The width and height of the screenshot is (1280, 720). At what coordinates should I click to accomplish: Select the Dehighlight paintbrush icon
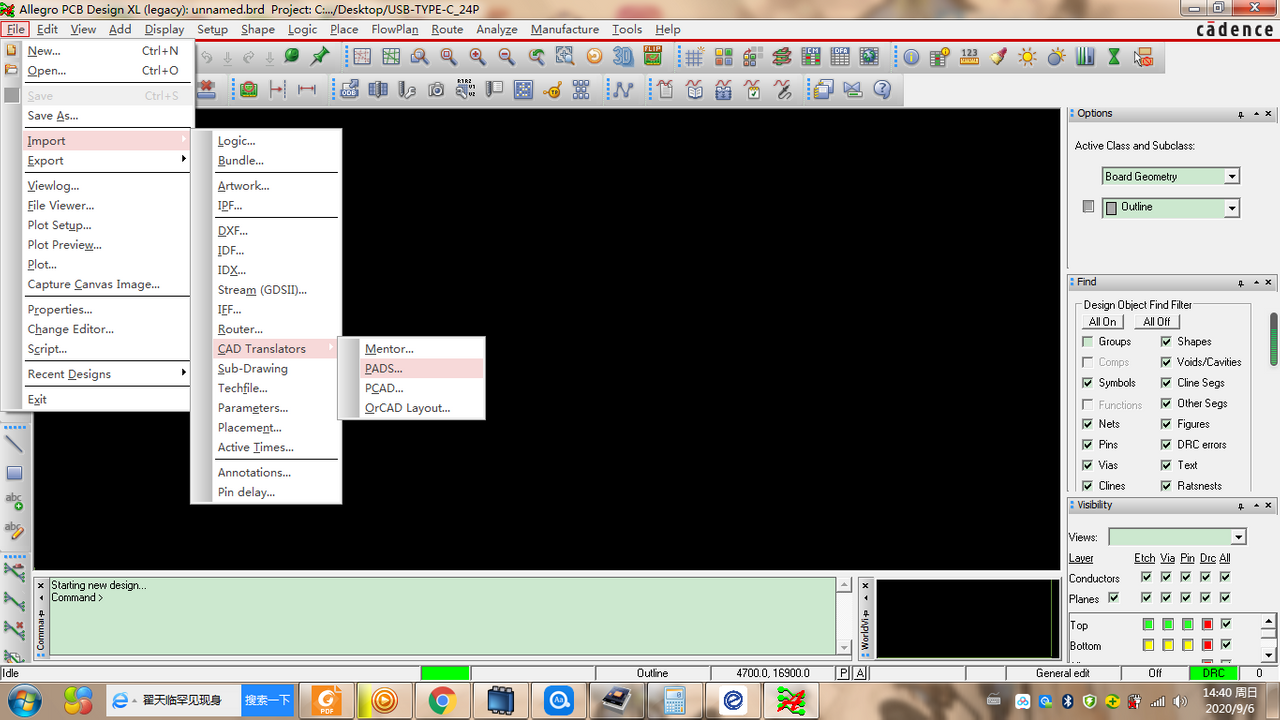[998, 57]
